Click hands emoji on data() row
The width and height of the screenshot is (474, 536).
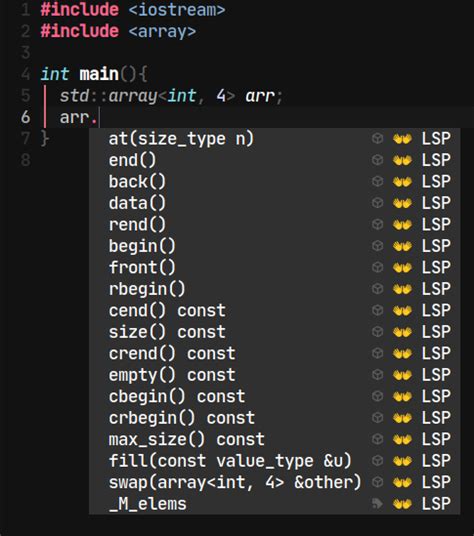402,203
